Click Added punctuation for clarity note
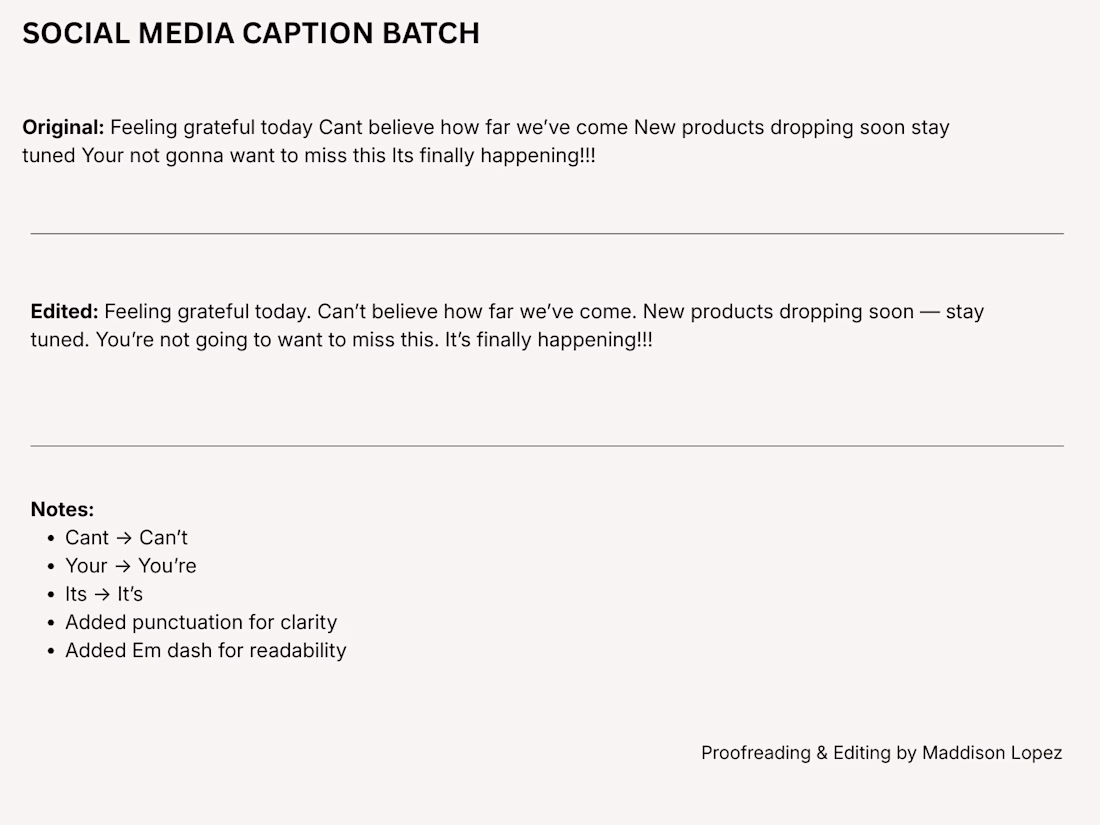This screenshot has width=1100, height=825. click(x=201, y=622)
